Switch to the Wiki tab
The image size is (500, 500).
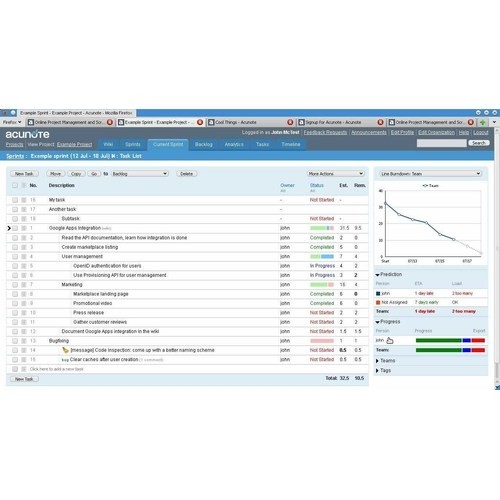tap(108, 144)
